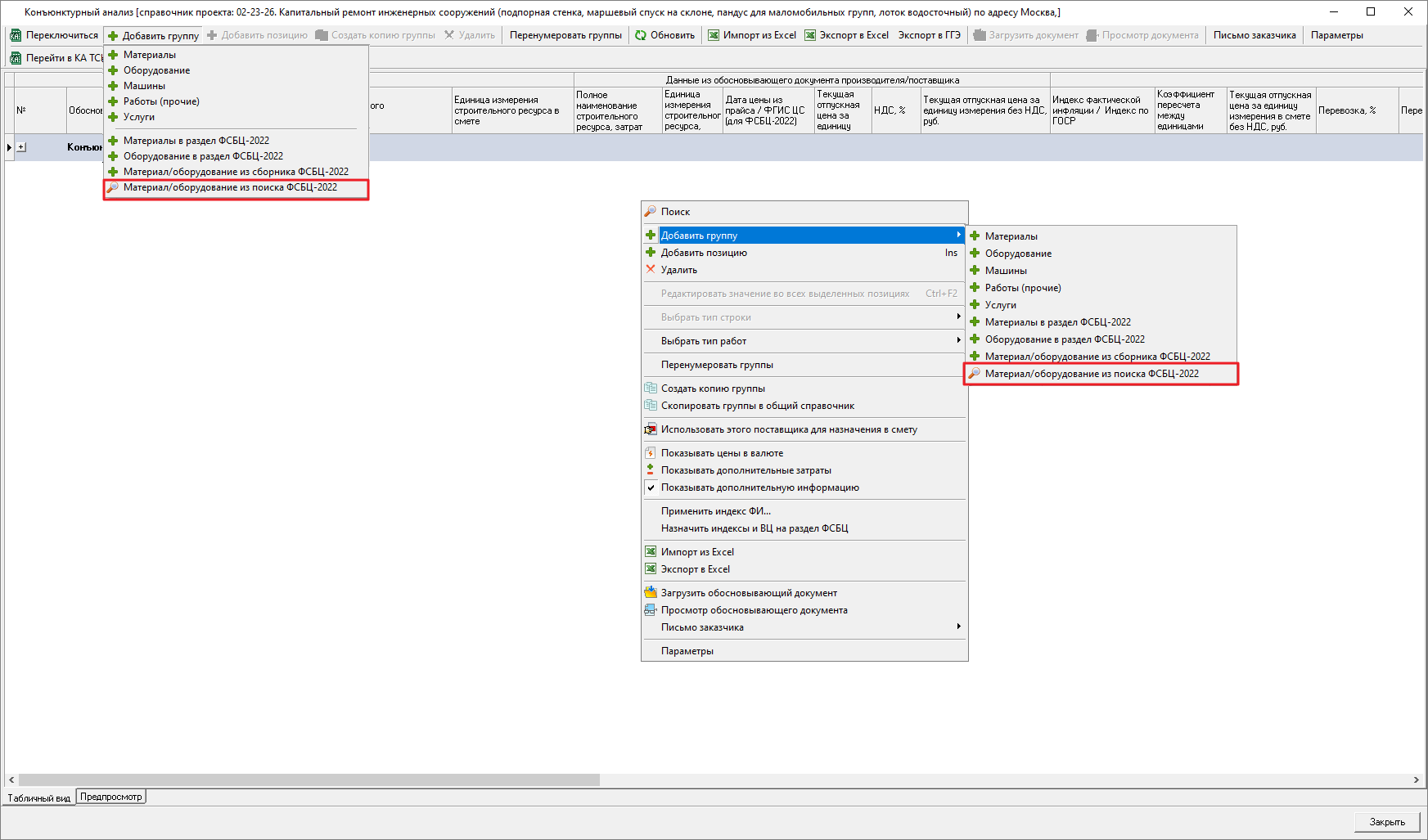
Task: Click Export to Excel icon in toolbar
Action: pyautogui.click(x=810, y=35)
